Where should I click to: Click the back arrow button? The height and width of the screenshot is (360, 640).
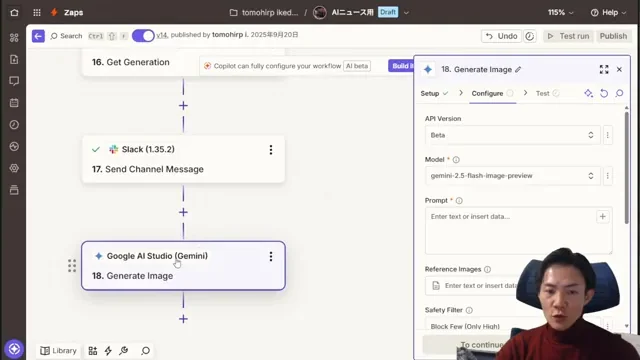point(38,36)
